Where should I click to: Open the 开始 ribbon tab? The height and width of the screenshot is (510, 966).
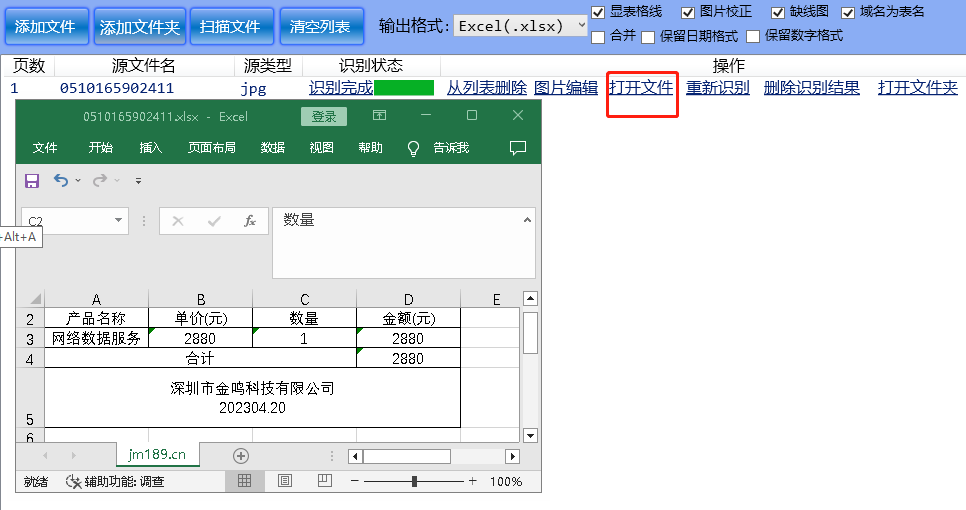point(100,148)
